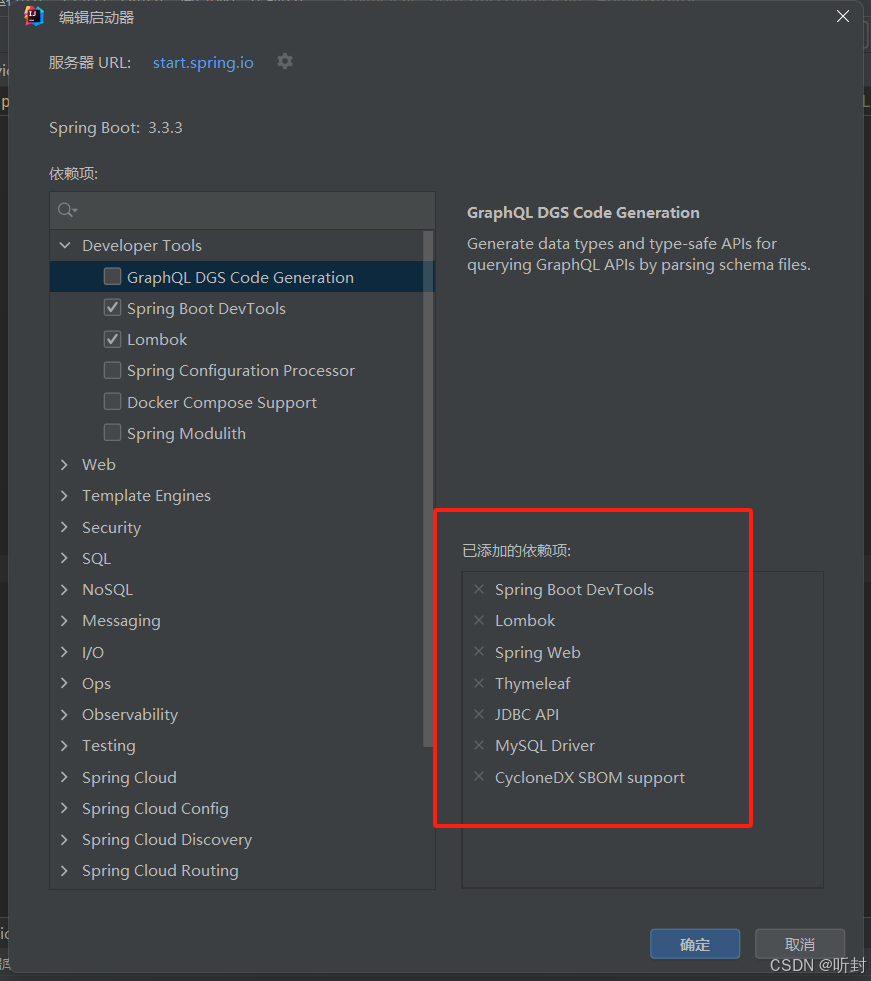Image resolution: width=871 pixels, height=981 pixels.
Task: Expand Spring Cloud Routing category
Action: [64, 871]
